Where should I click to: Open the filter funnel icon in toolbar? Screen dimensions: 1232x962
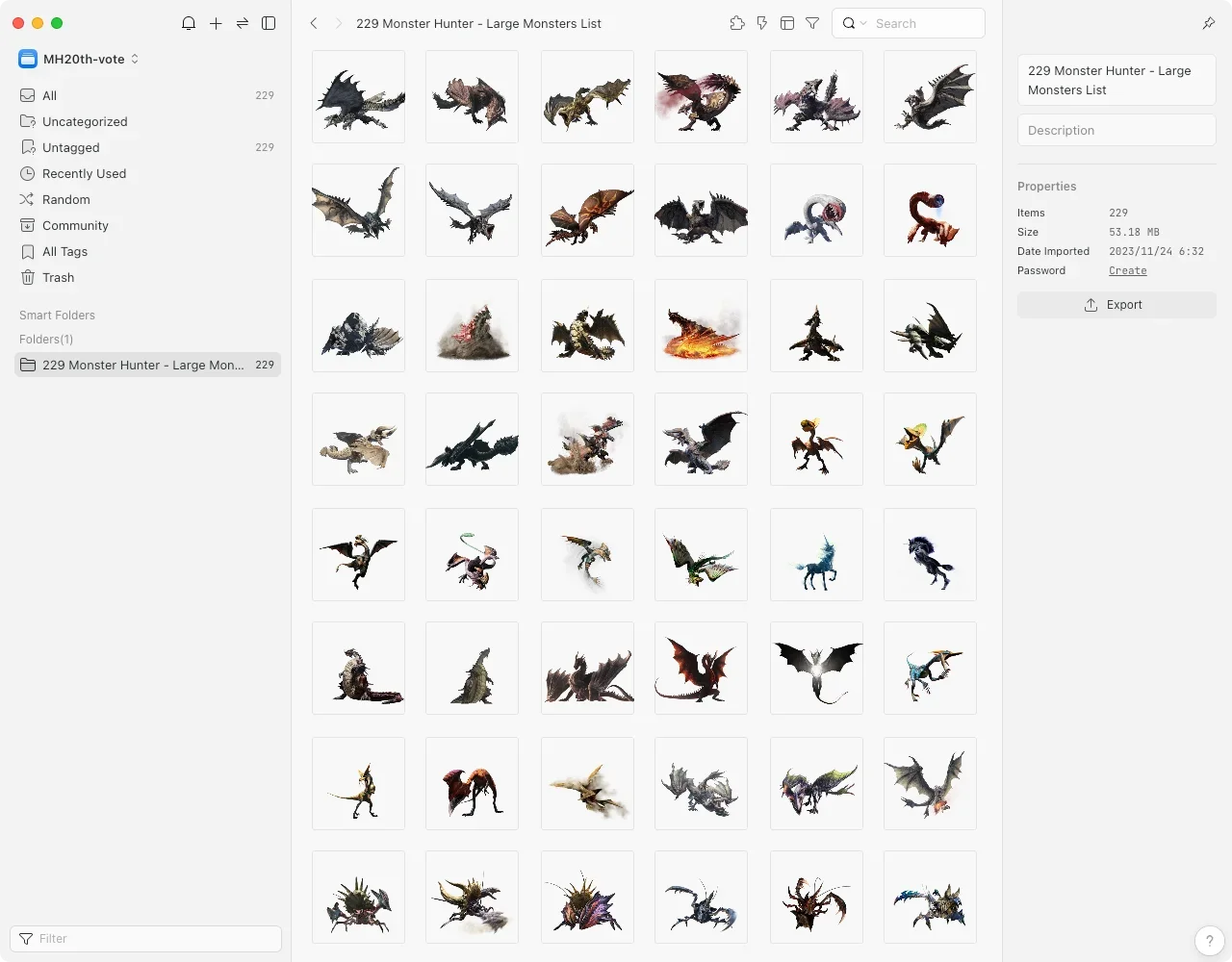812,23
